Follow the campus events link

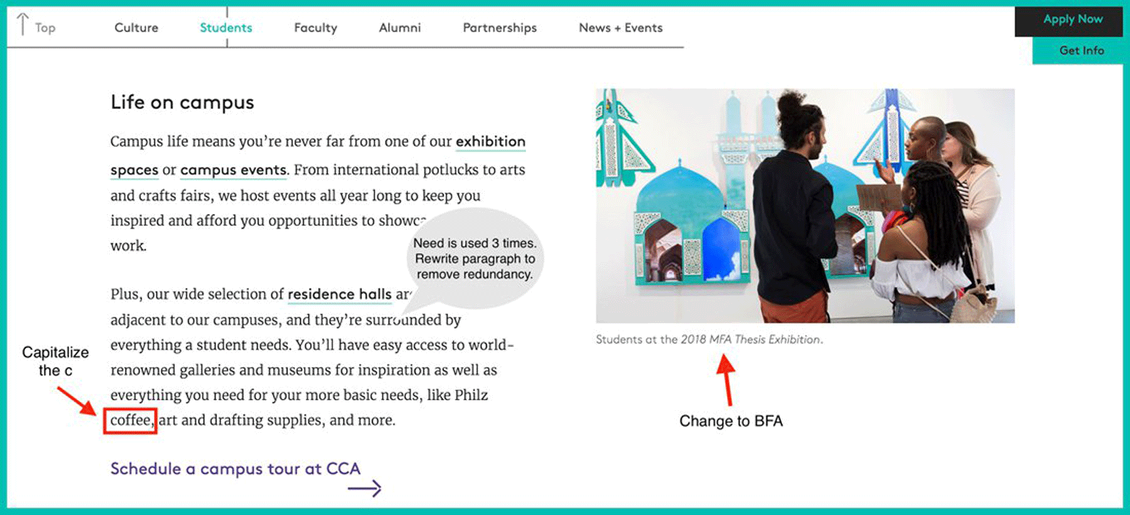233,171
